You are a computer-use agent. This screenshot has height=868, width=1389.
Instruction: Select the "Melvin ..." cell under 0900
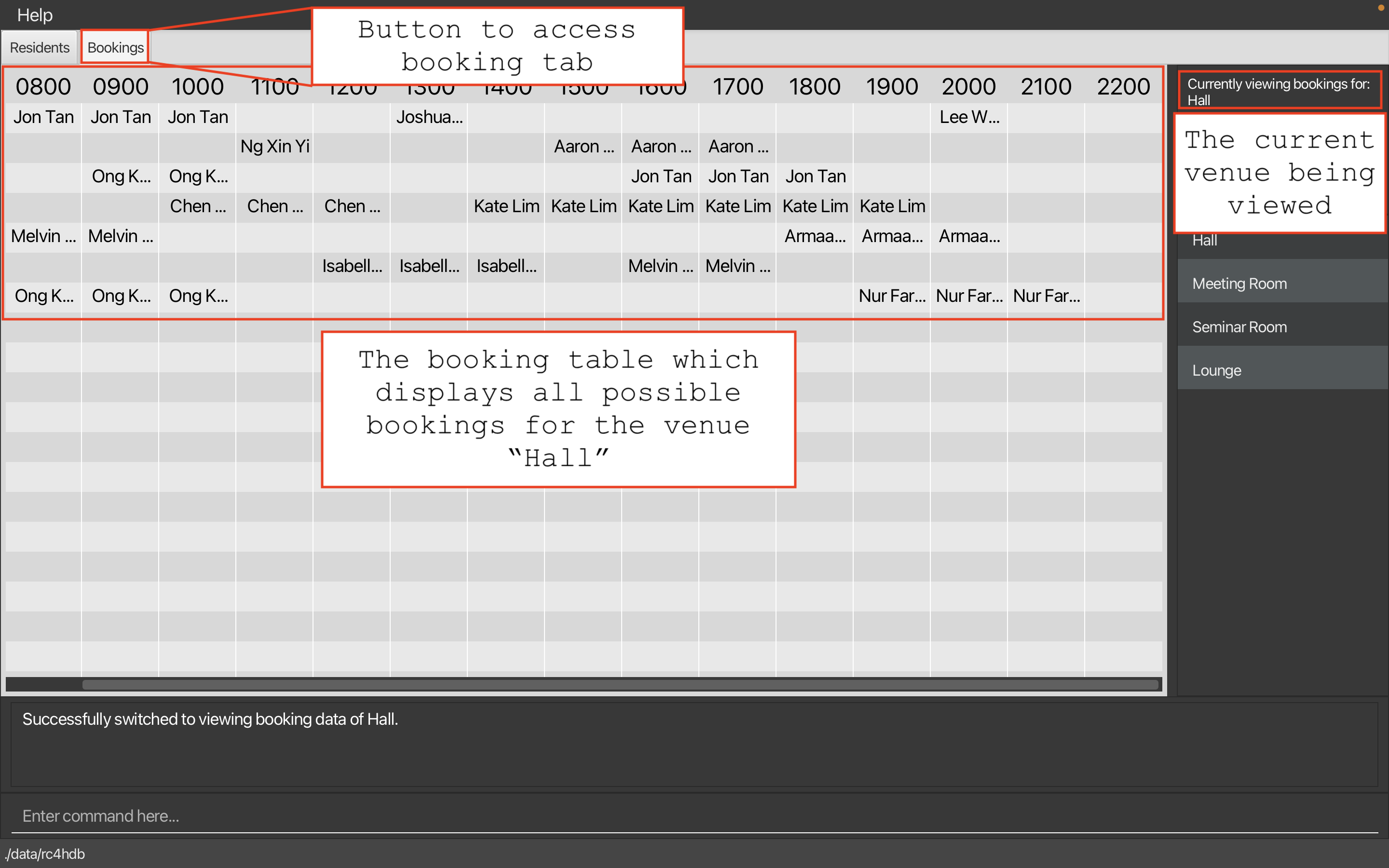[121, 236]
